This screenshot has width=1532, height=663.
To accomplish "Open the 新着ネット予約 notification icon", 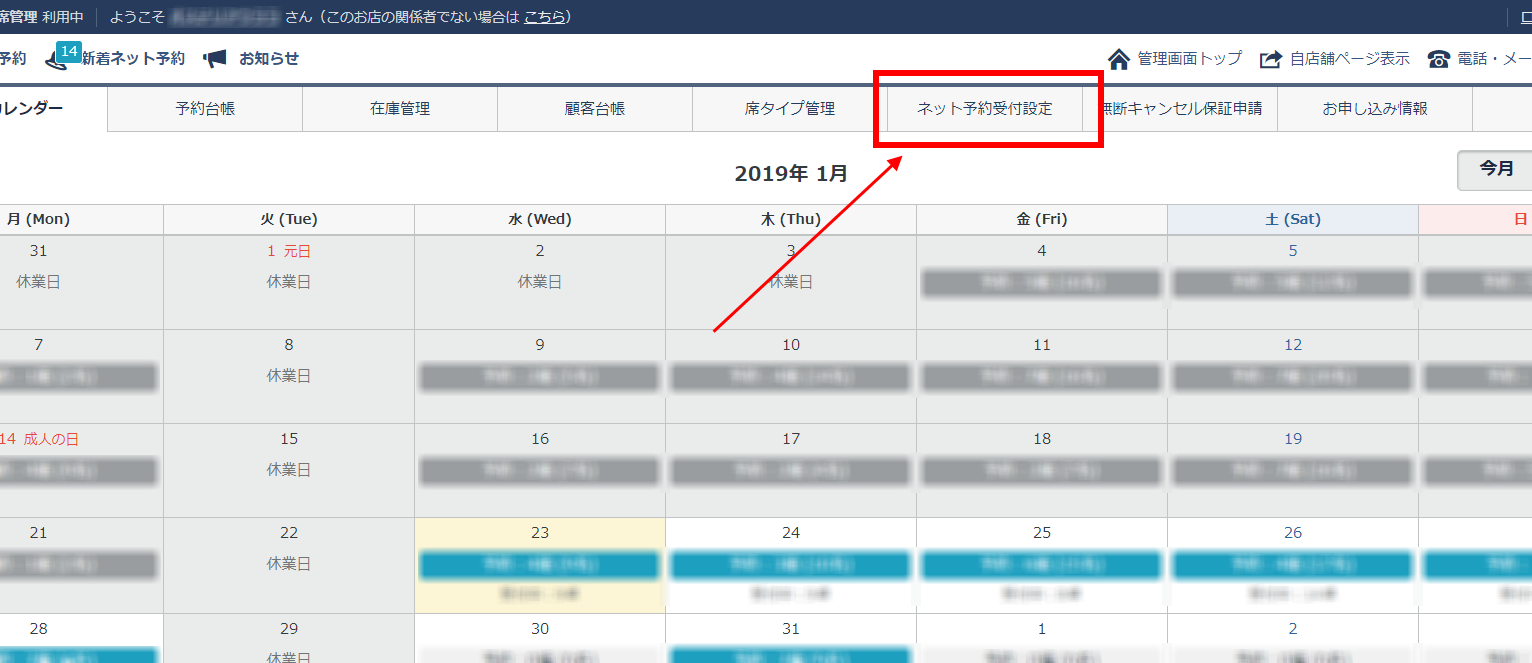I will point(57,61).
